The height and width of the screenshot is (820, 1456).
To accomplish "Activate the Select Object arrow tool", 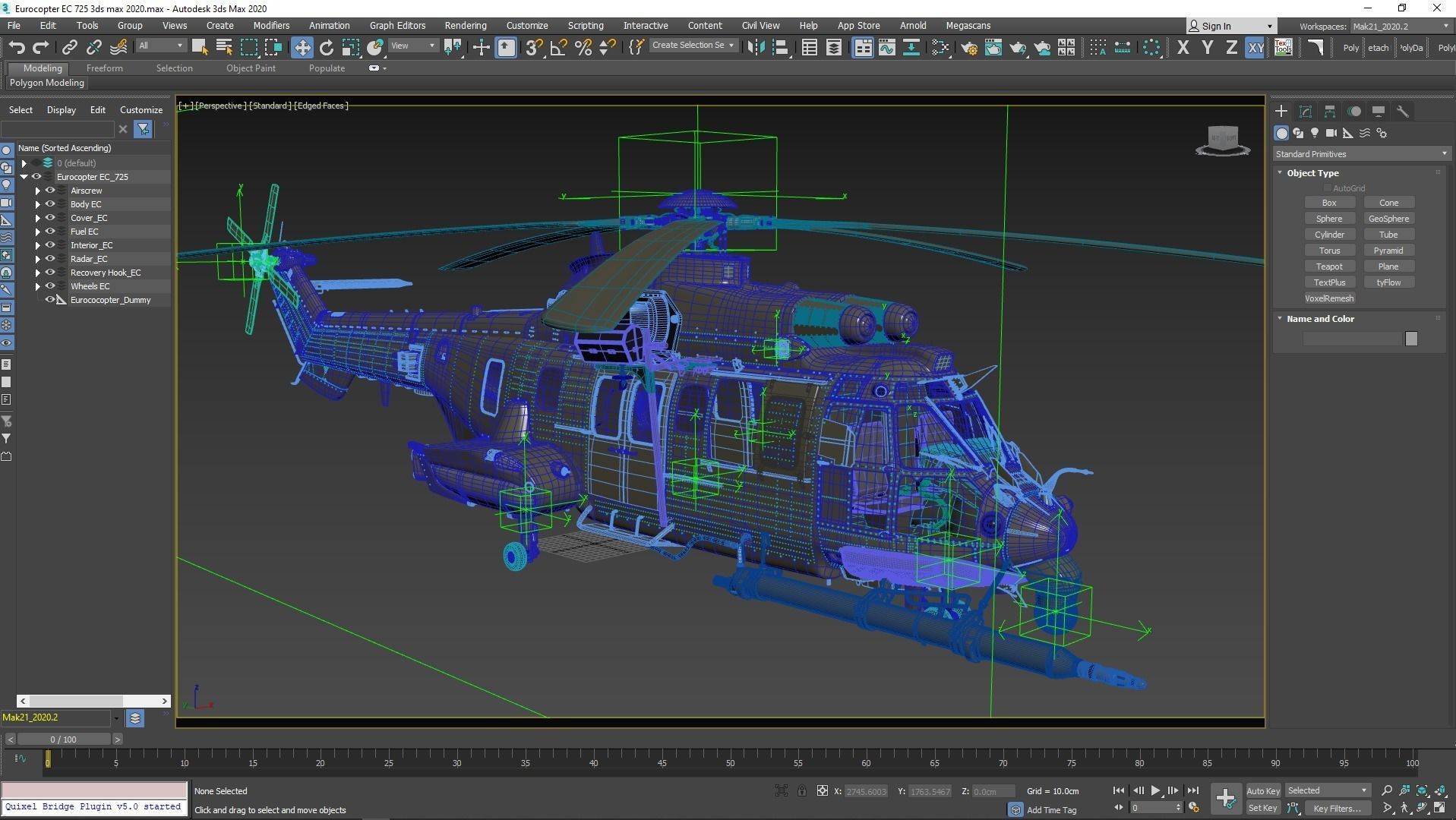I will pos(200,48).
